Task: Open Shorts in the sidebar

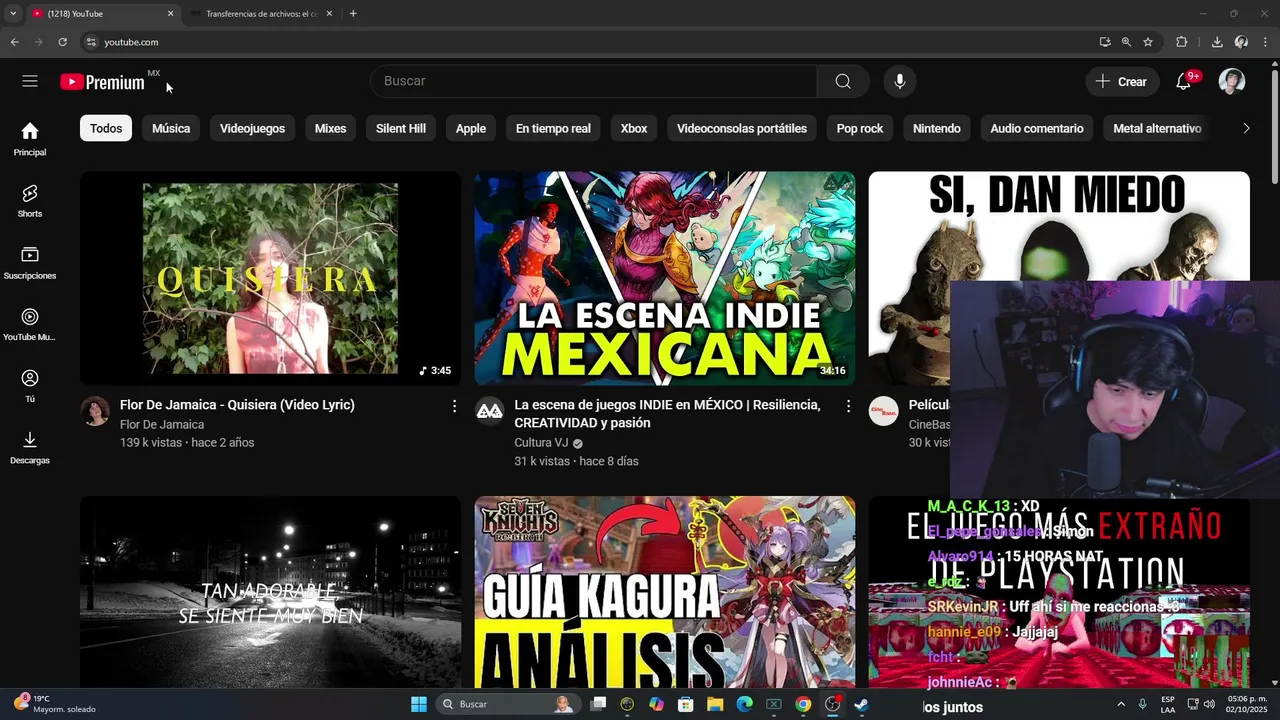Action: (30, 200)
